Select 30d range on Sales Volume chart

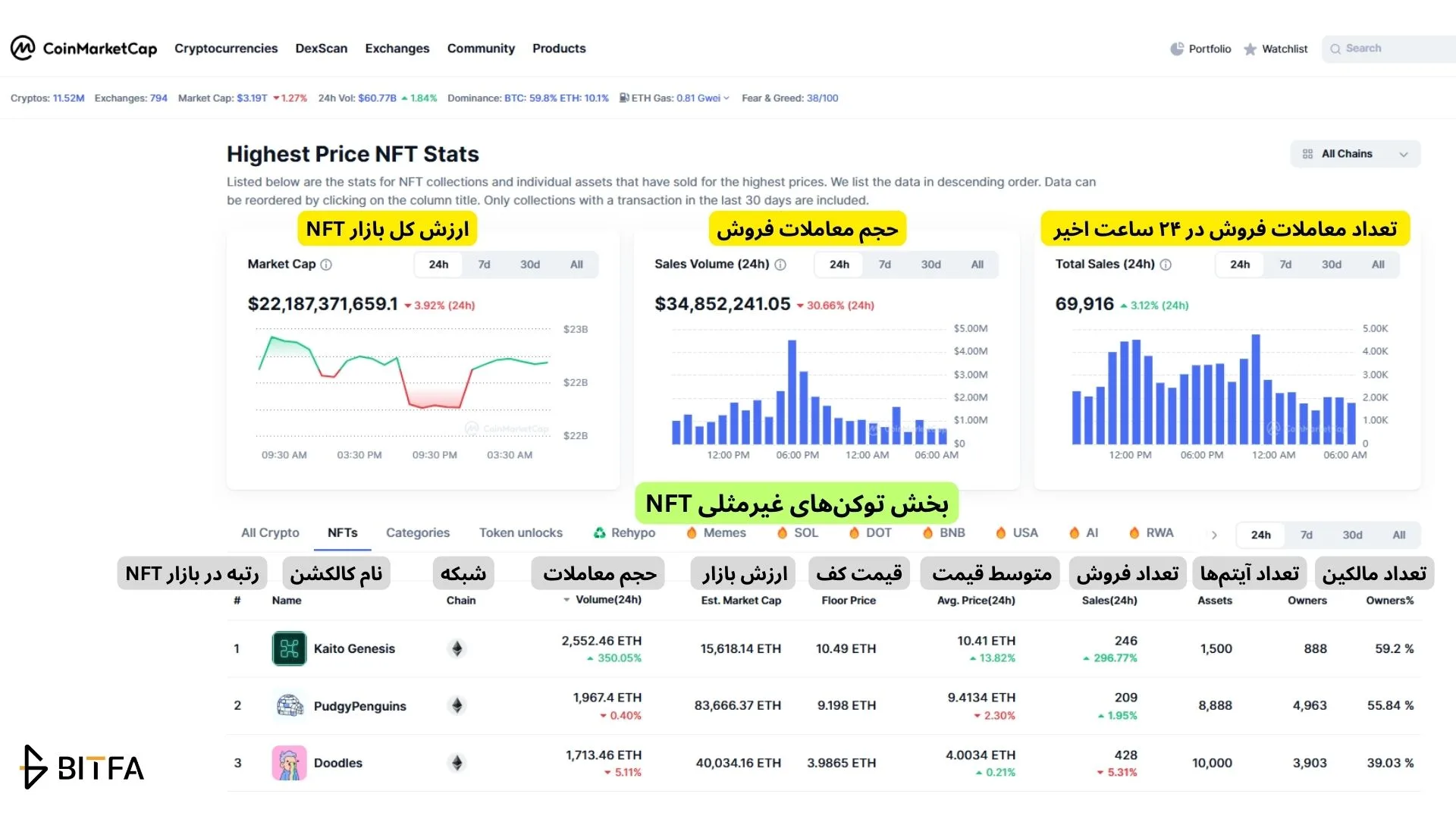click(x=930, y=265)
